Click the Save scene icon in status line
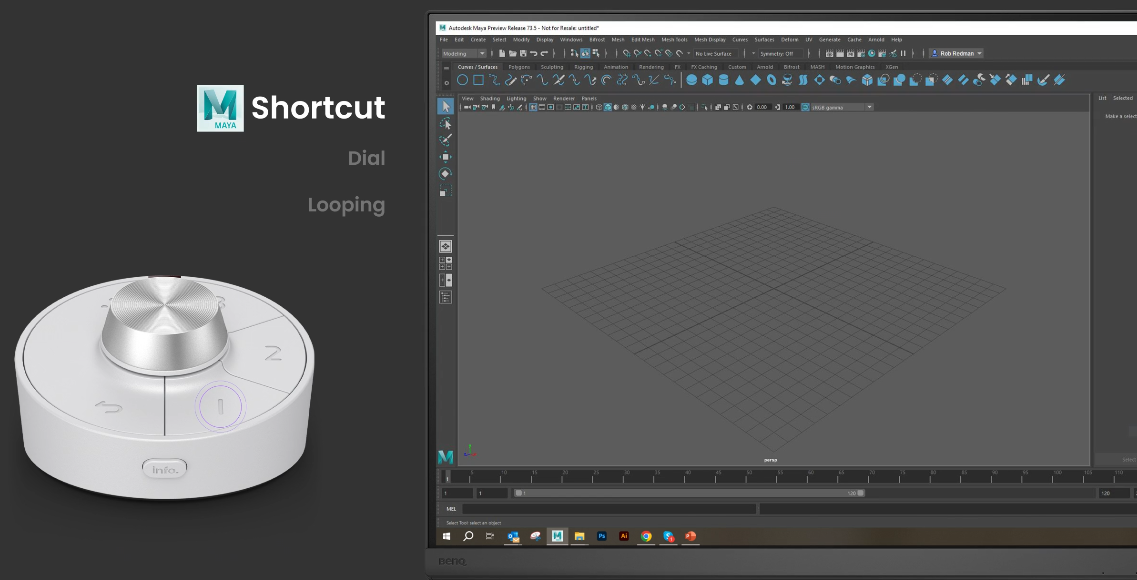 pyautogui.click(x=522, y=53)
